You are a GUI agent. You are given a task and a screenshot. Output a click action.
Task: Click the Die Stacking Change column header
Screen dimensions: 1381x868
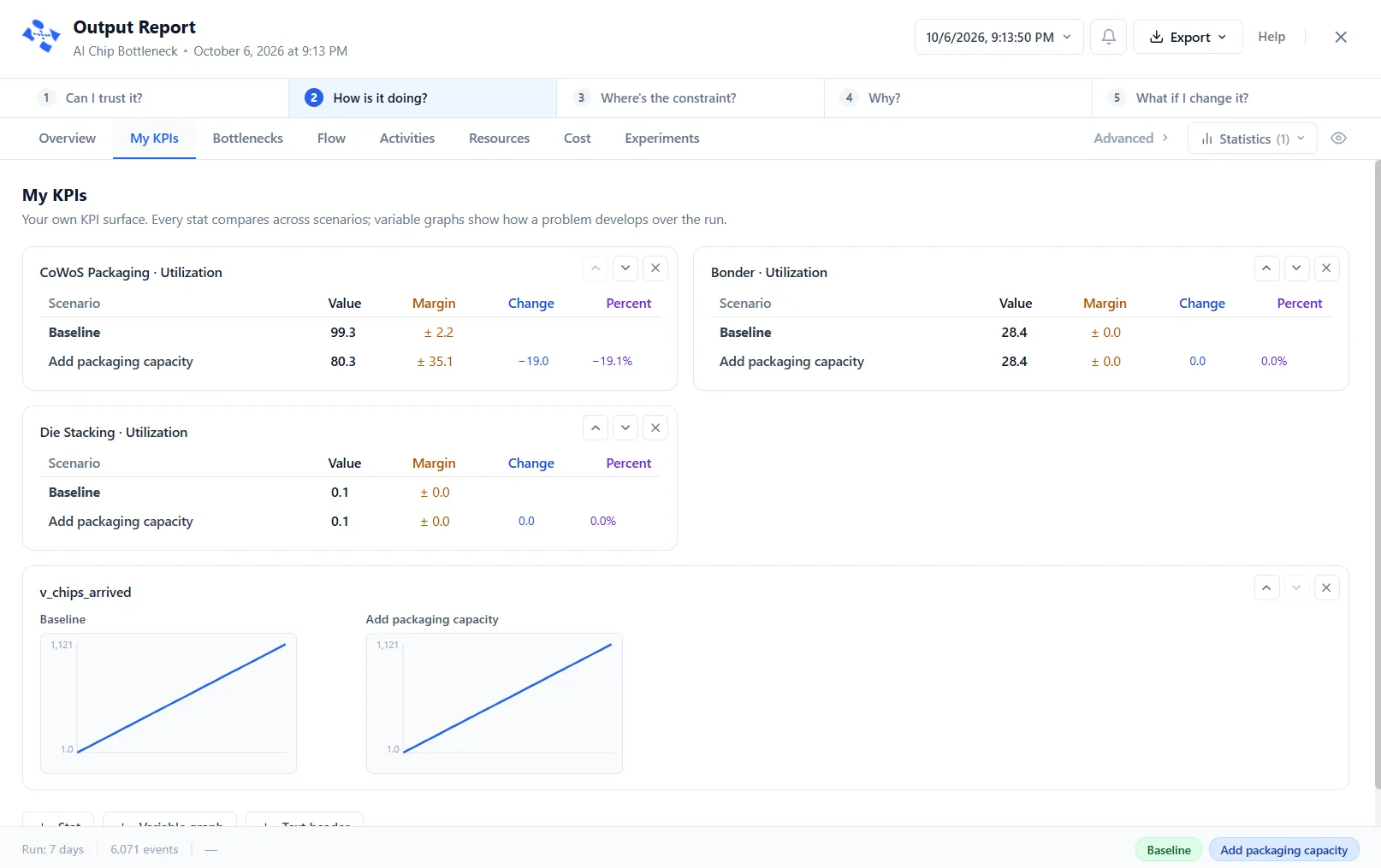click(x=530, y=464)
